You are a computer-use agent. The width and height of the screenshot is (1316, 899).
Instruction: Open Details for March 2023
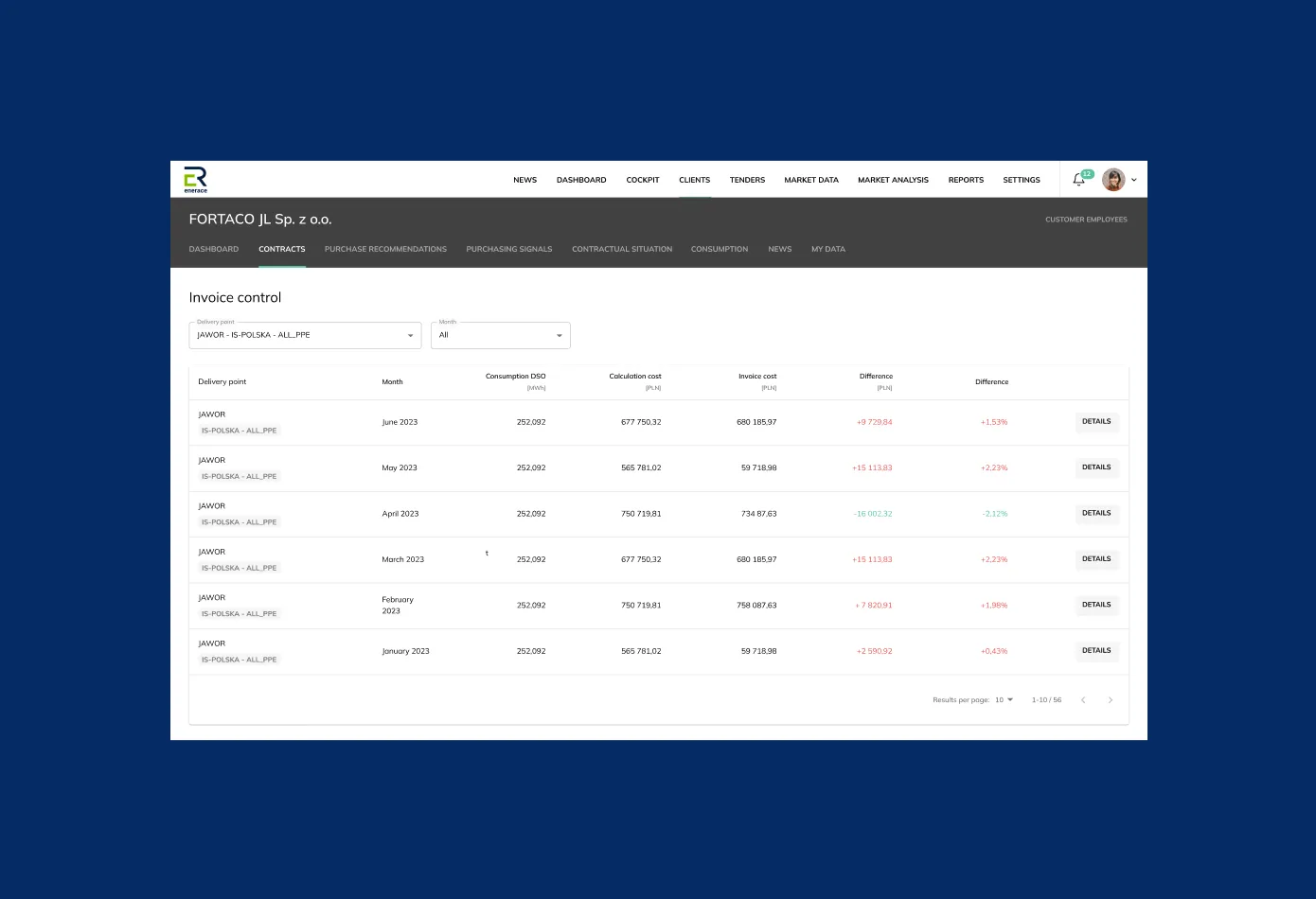(1096, 559)
